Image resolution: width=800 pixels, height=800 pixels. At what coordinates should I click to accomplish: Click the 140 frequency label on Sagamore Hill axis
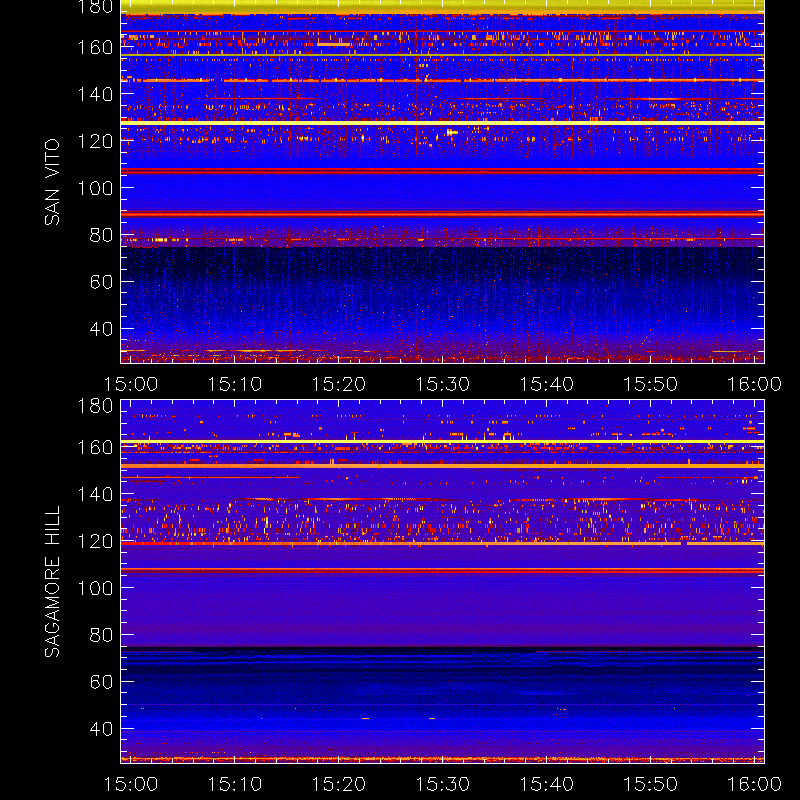[95, 494]
